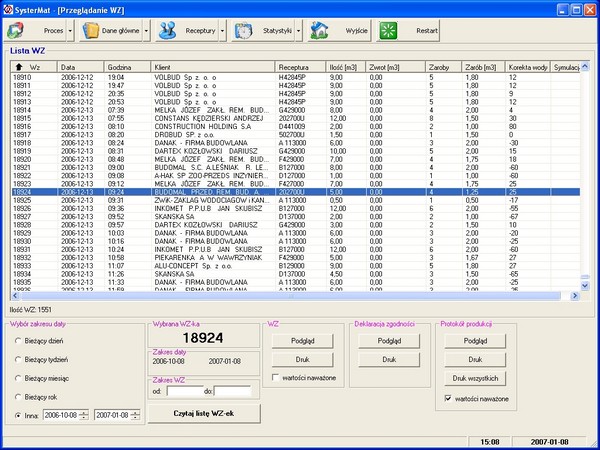Click Podgląd in the WZ group
This screenshot has height=450, width=600.
coord(303,341)
